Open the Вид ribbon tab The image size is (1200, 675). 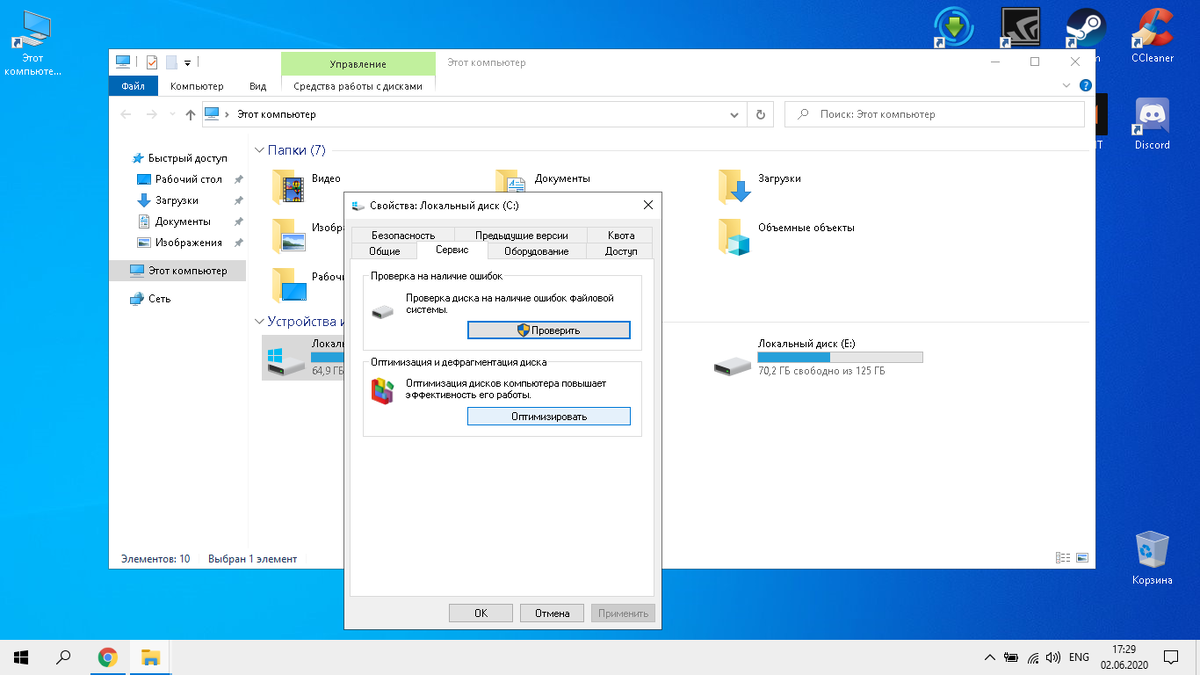(x=258, y=86)
